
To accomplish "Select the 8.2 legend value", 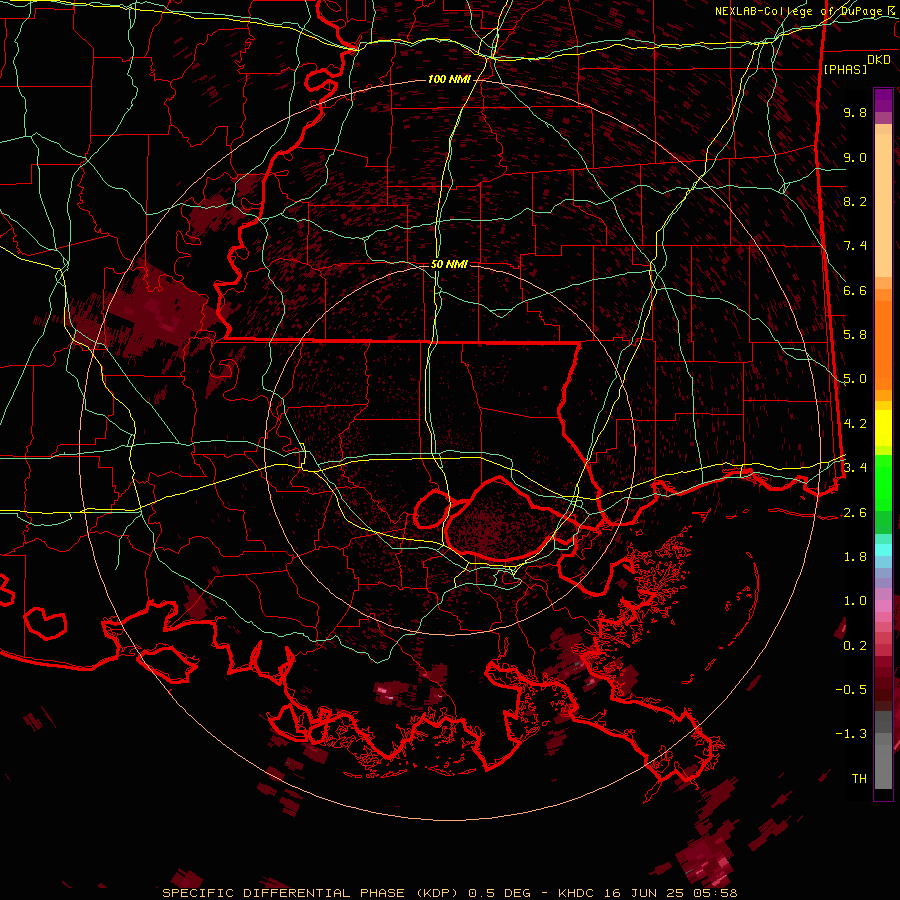I will tap(855, 201).
